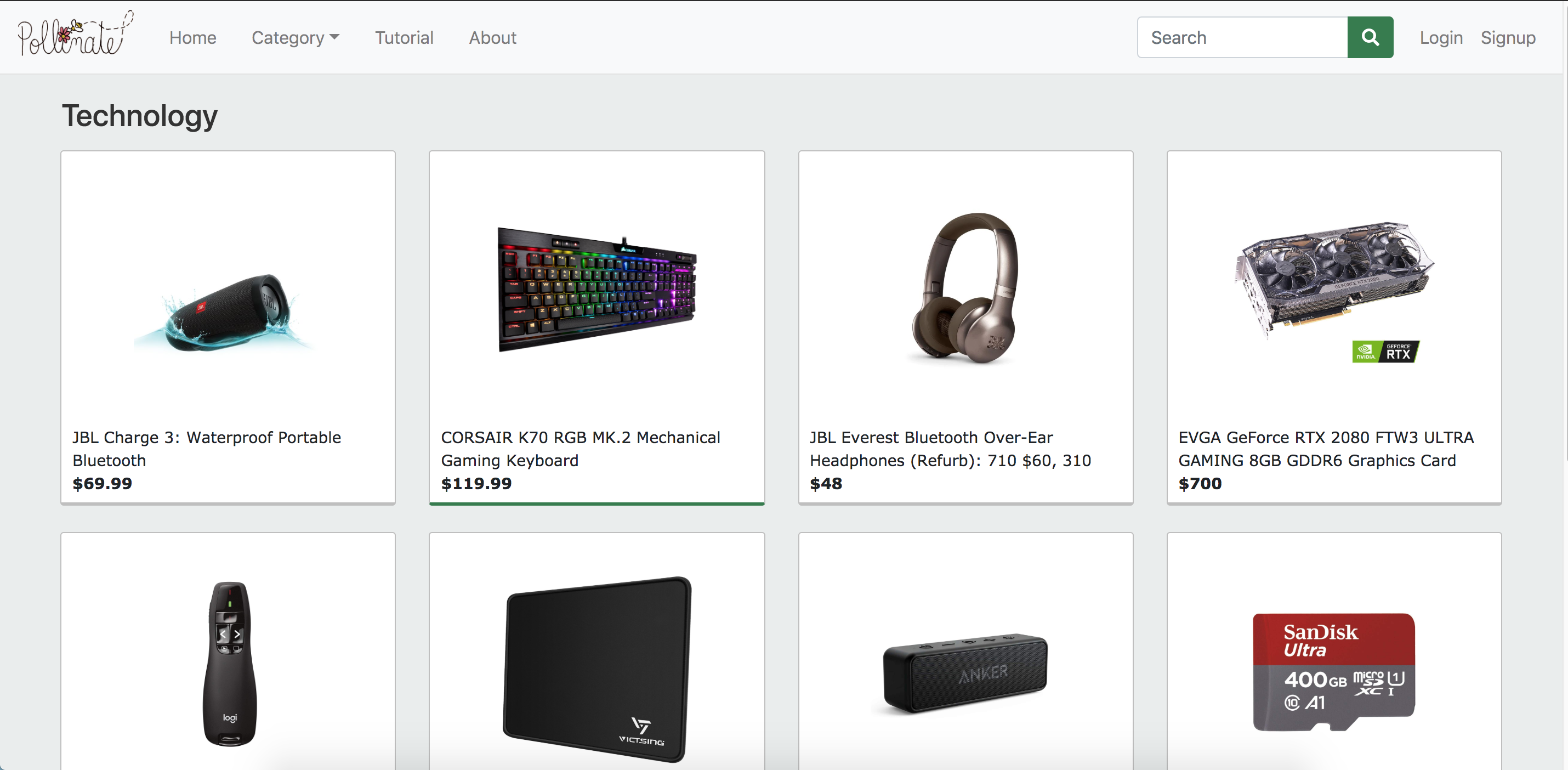
Task: View the EVGA RTX 2080 graphics card image
Action: 1334,291
